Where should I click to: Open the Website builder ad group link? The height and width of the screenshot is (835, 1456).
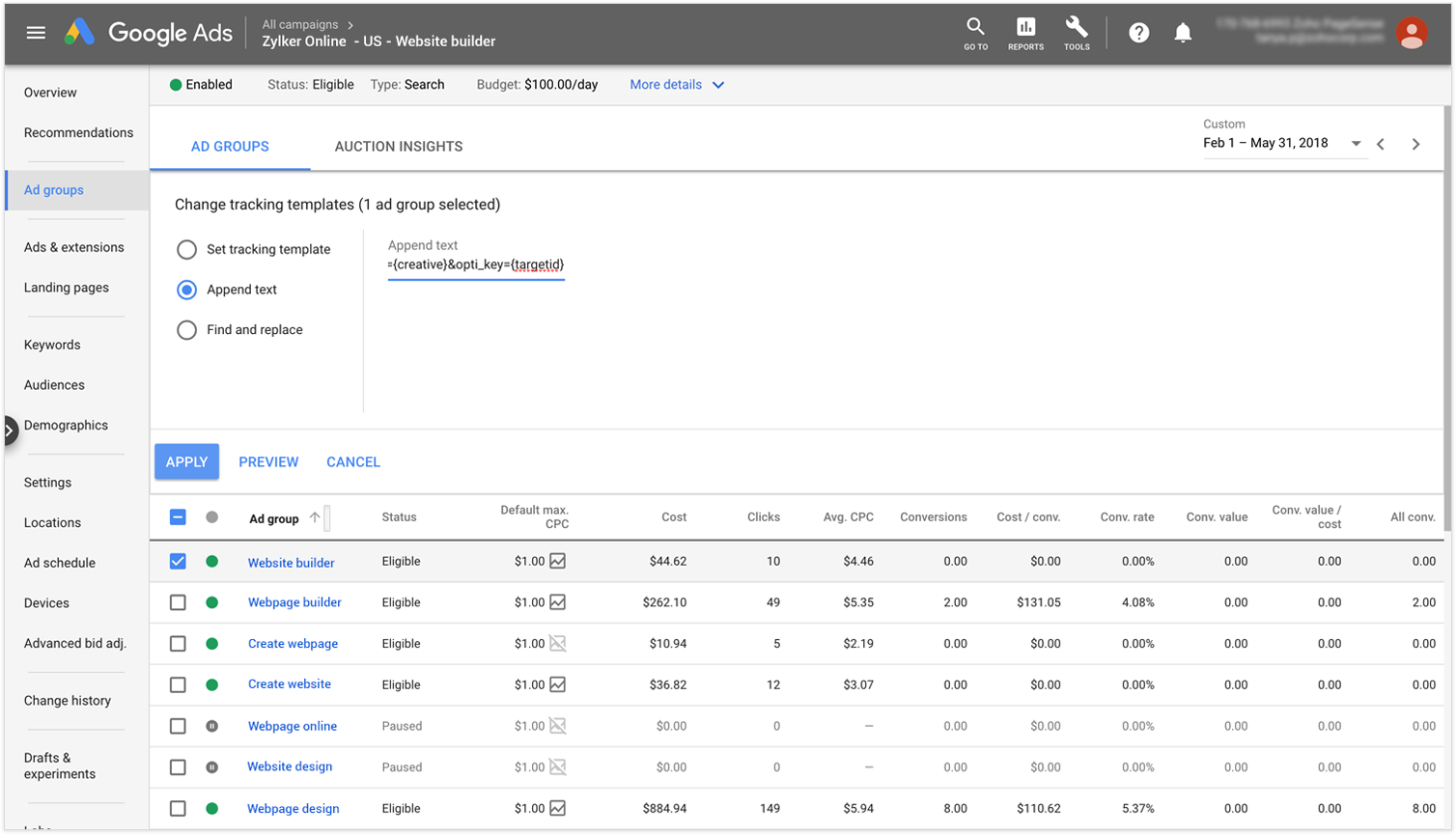pyautogui.click(x=291, y=563)
